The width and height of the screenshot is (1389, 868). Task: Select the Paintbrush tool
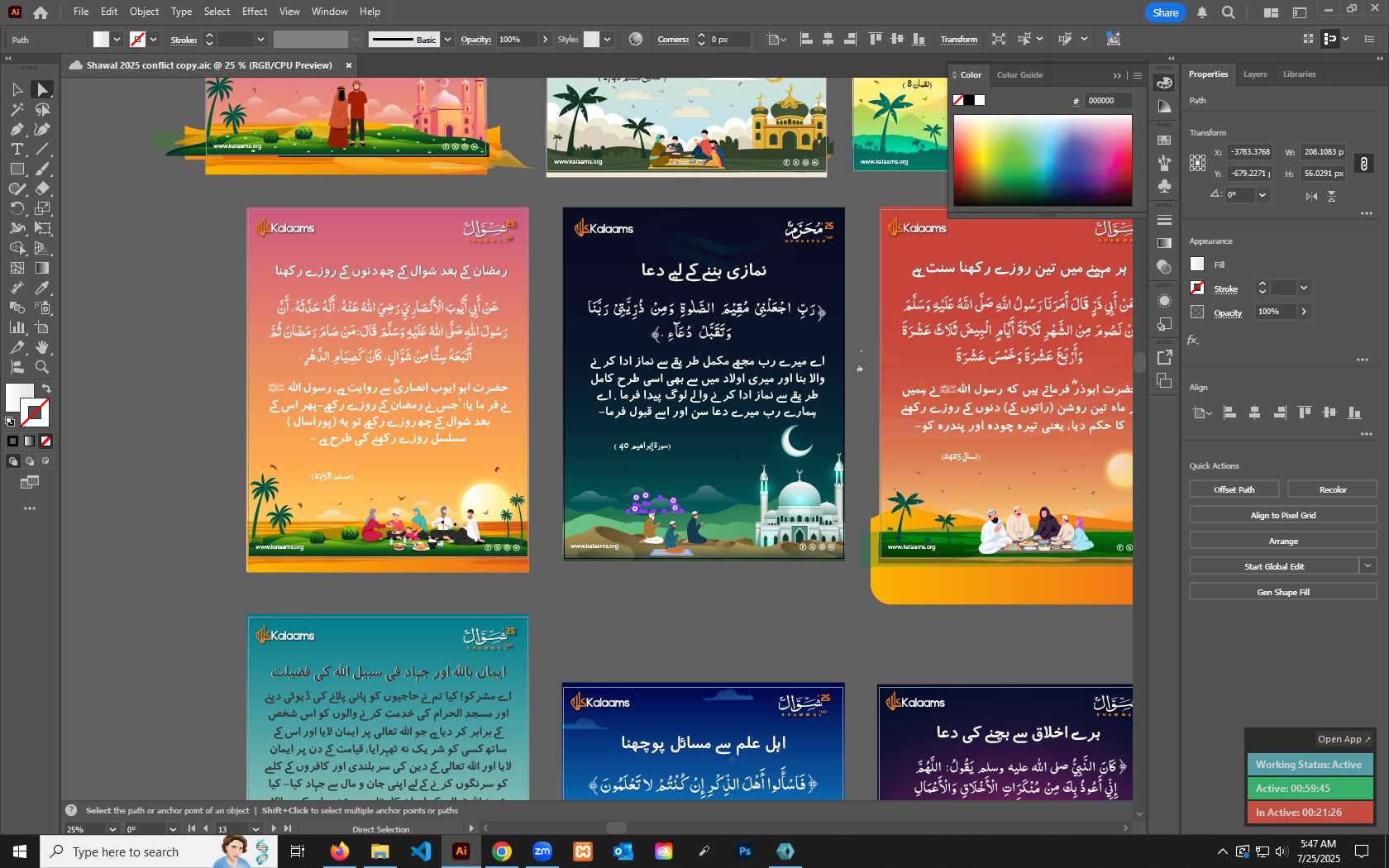click(42, 169)
